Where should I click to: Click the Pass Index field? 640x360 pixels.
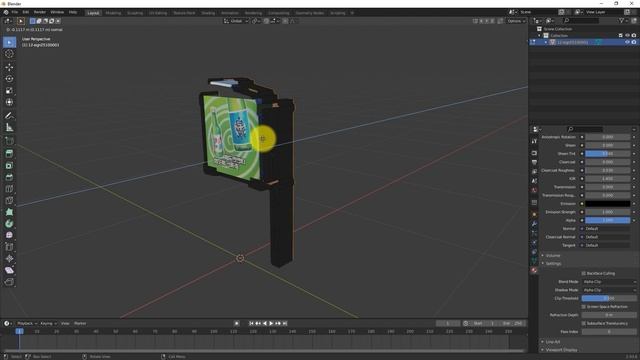[x=609, y=332]
